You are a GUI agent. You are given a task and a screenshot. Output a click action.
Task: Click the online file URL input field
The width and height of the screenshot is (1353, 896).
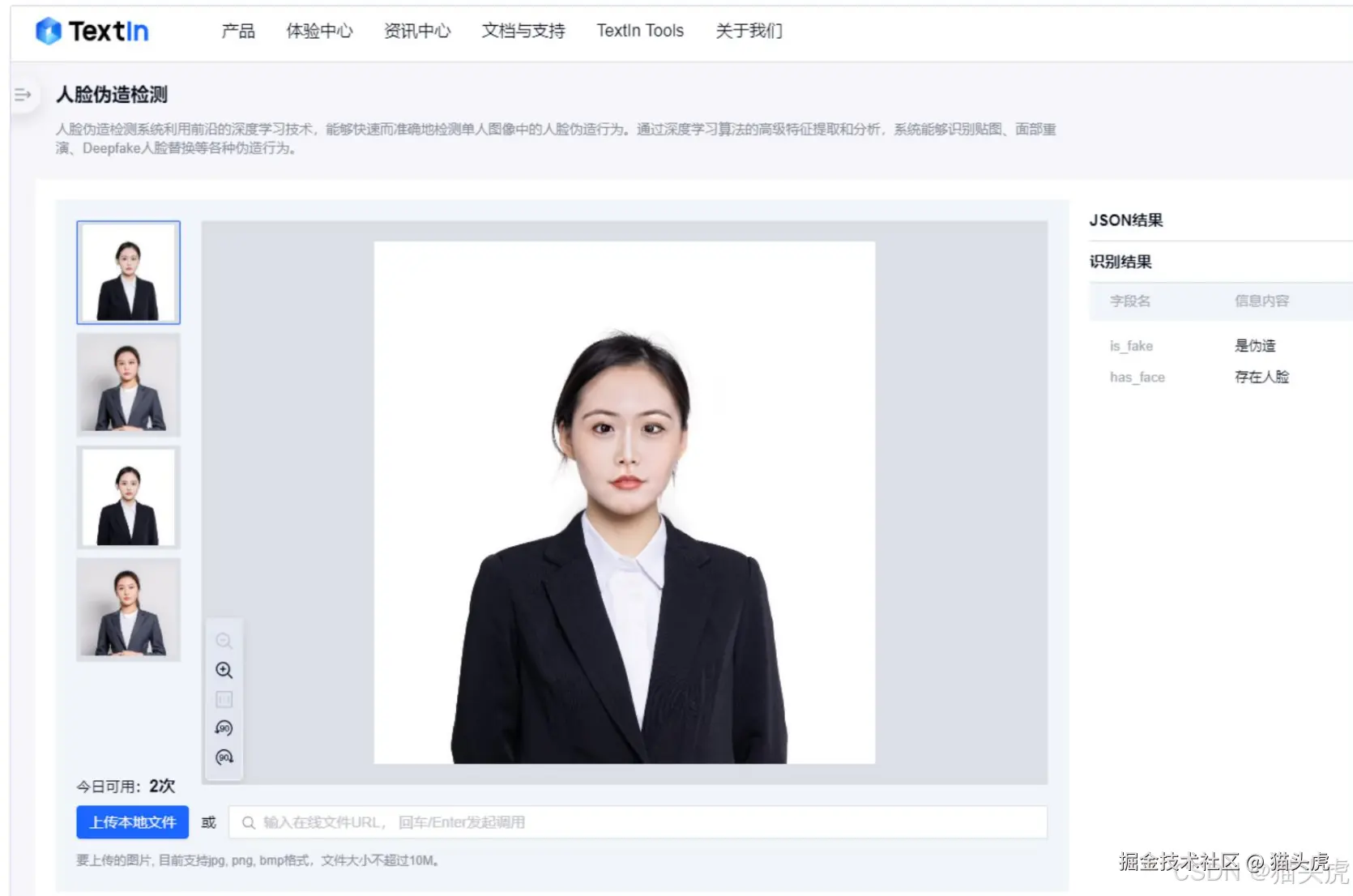tap(567, 821)
